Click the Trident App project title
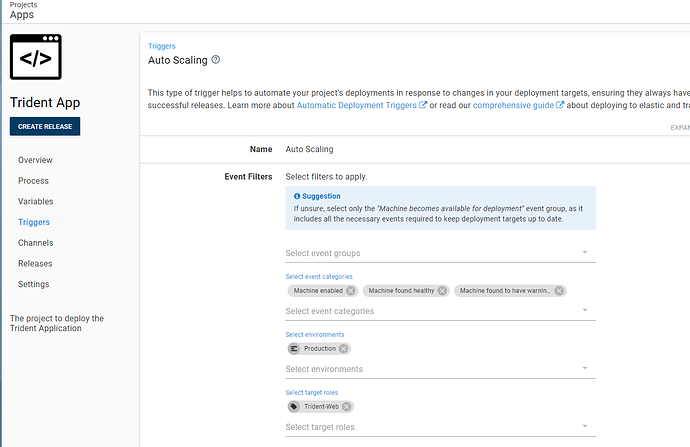The image size is (690, 447). click(45, 103)
